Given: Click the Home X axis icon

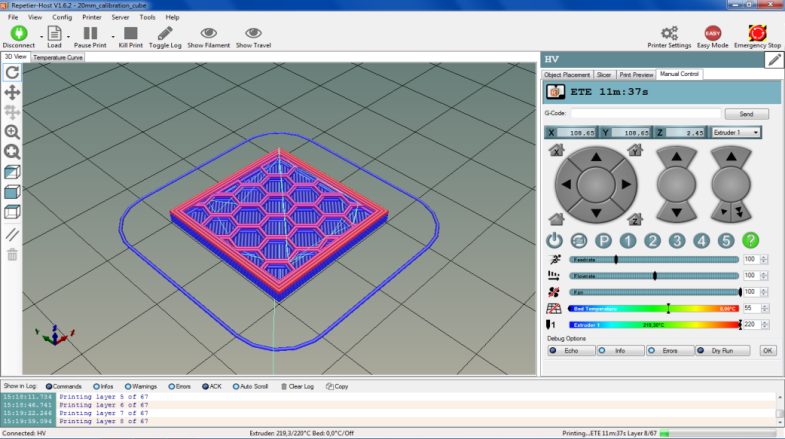Looking at the screenshot, I should [556, 151].
